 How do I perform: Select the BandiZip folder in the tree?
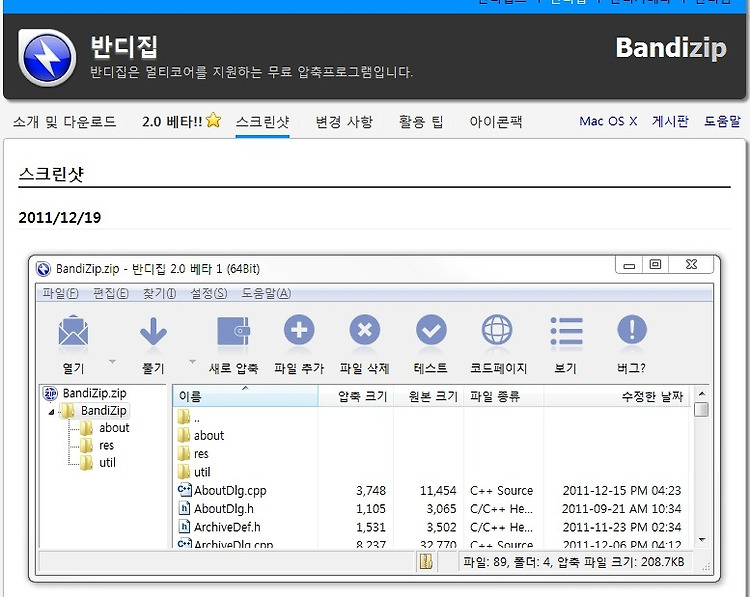103,410
